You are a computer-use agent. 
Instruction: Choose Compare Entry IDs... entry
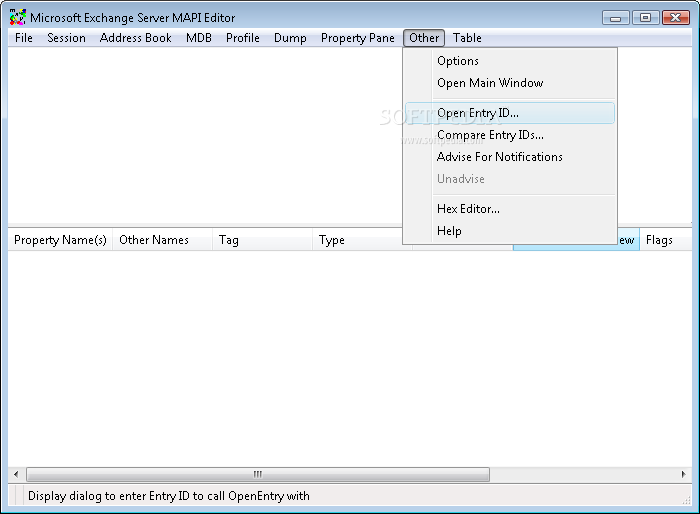509,135
